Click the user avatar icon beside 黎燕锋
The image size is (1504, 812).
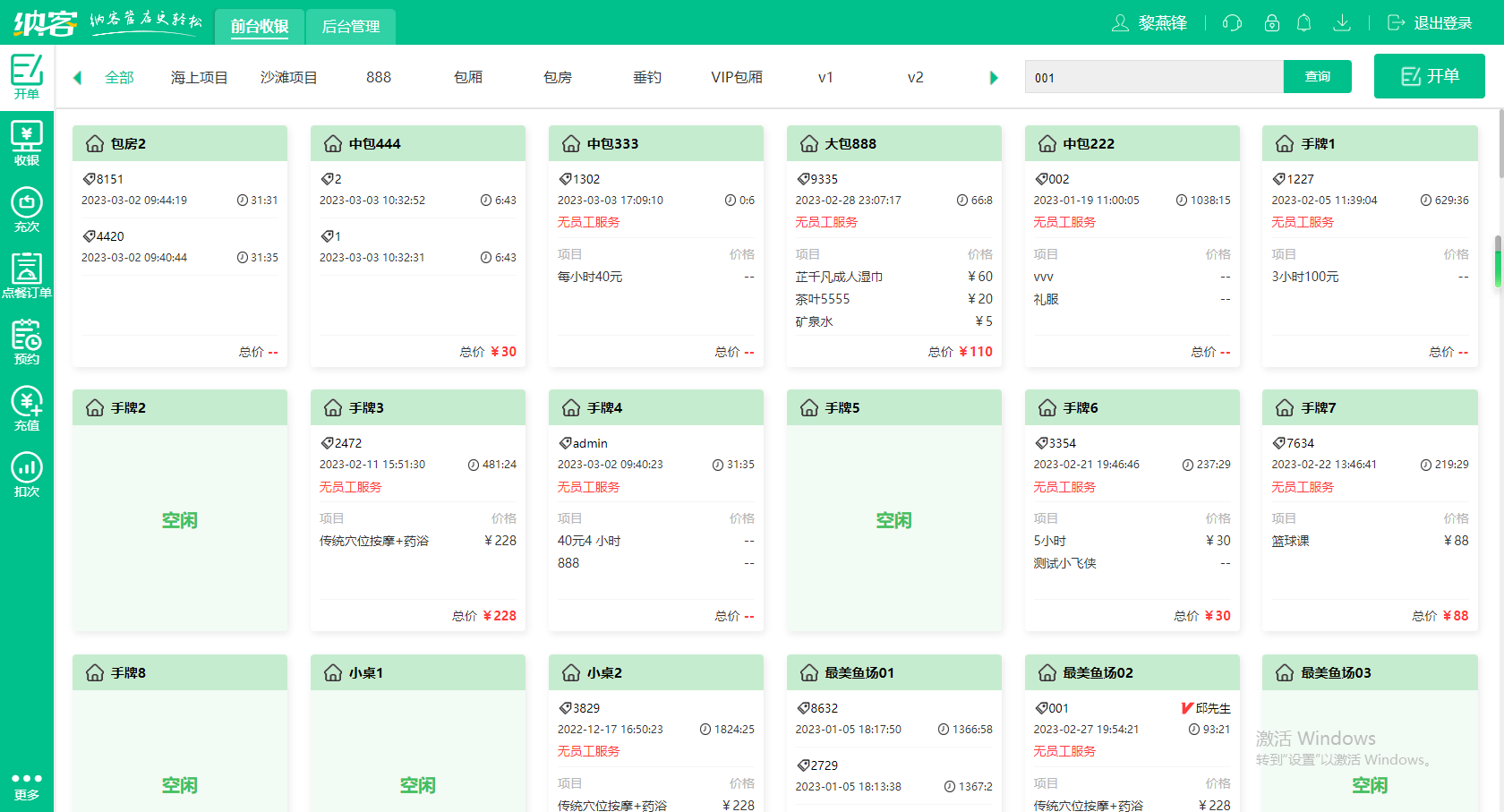[x=1120, y=22]
